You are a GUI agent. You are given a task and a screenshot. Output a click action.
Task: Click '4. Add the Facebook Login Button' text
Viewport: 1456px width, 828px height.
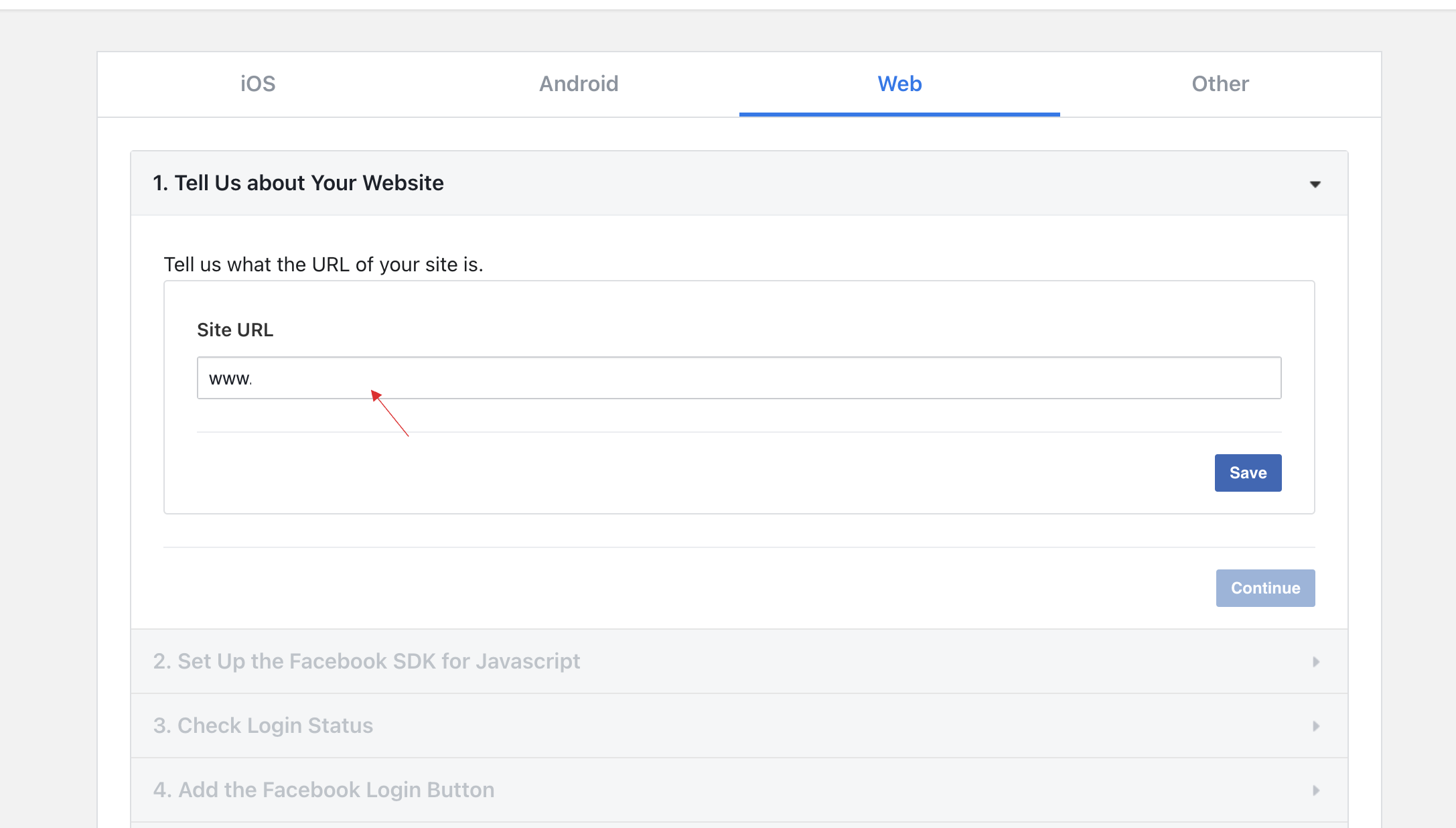point(323,790)
